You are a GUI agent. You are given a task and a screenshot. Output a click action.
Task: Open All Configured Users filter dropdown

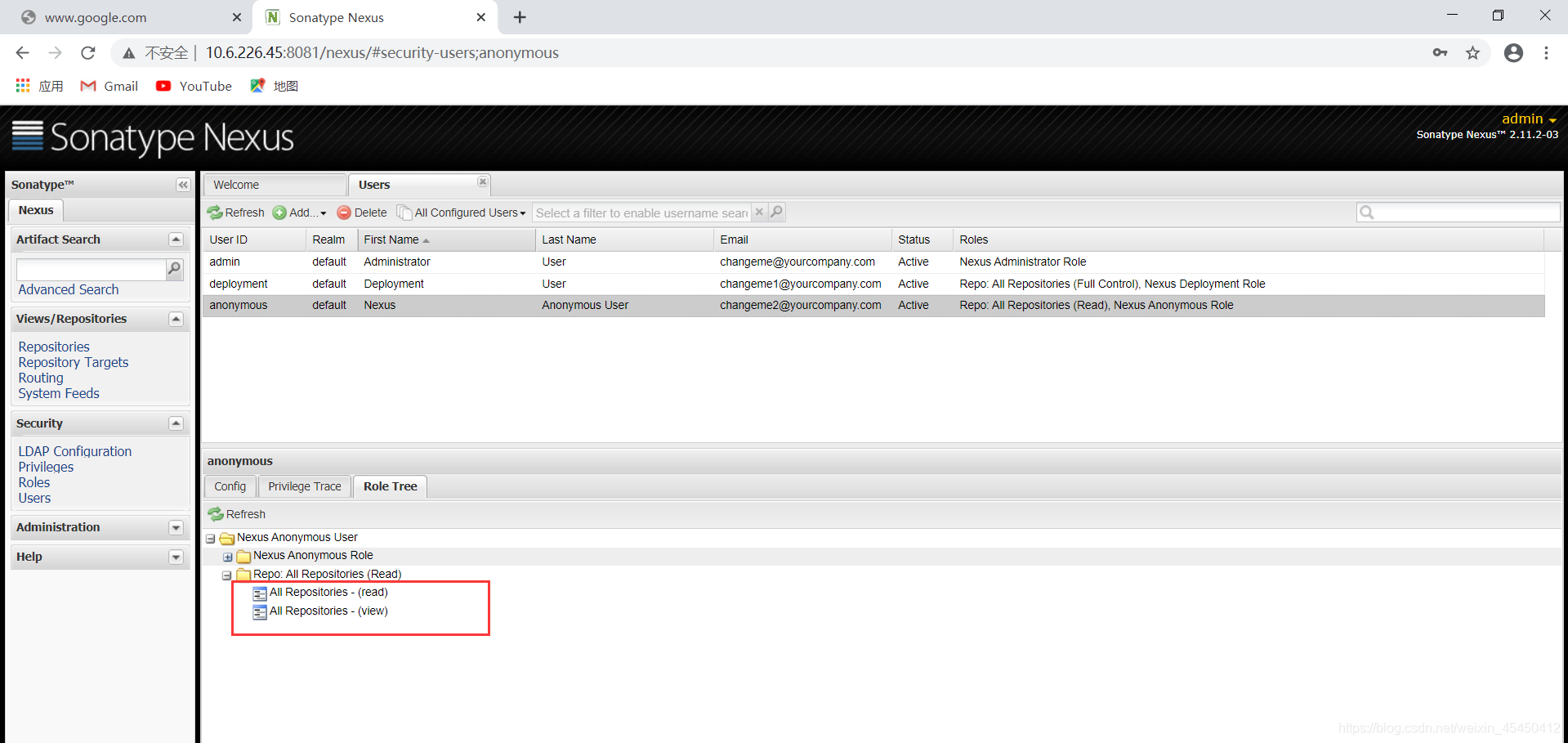(462, 213)
